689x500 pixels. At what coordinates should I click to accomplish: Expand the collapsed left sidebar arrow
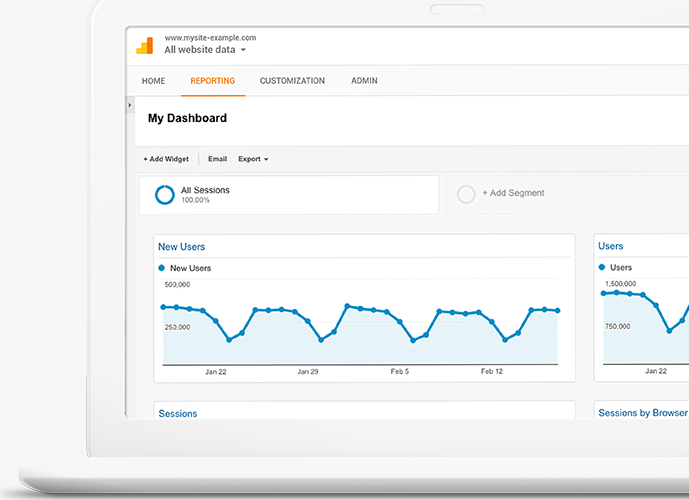pos(130,105)
